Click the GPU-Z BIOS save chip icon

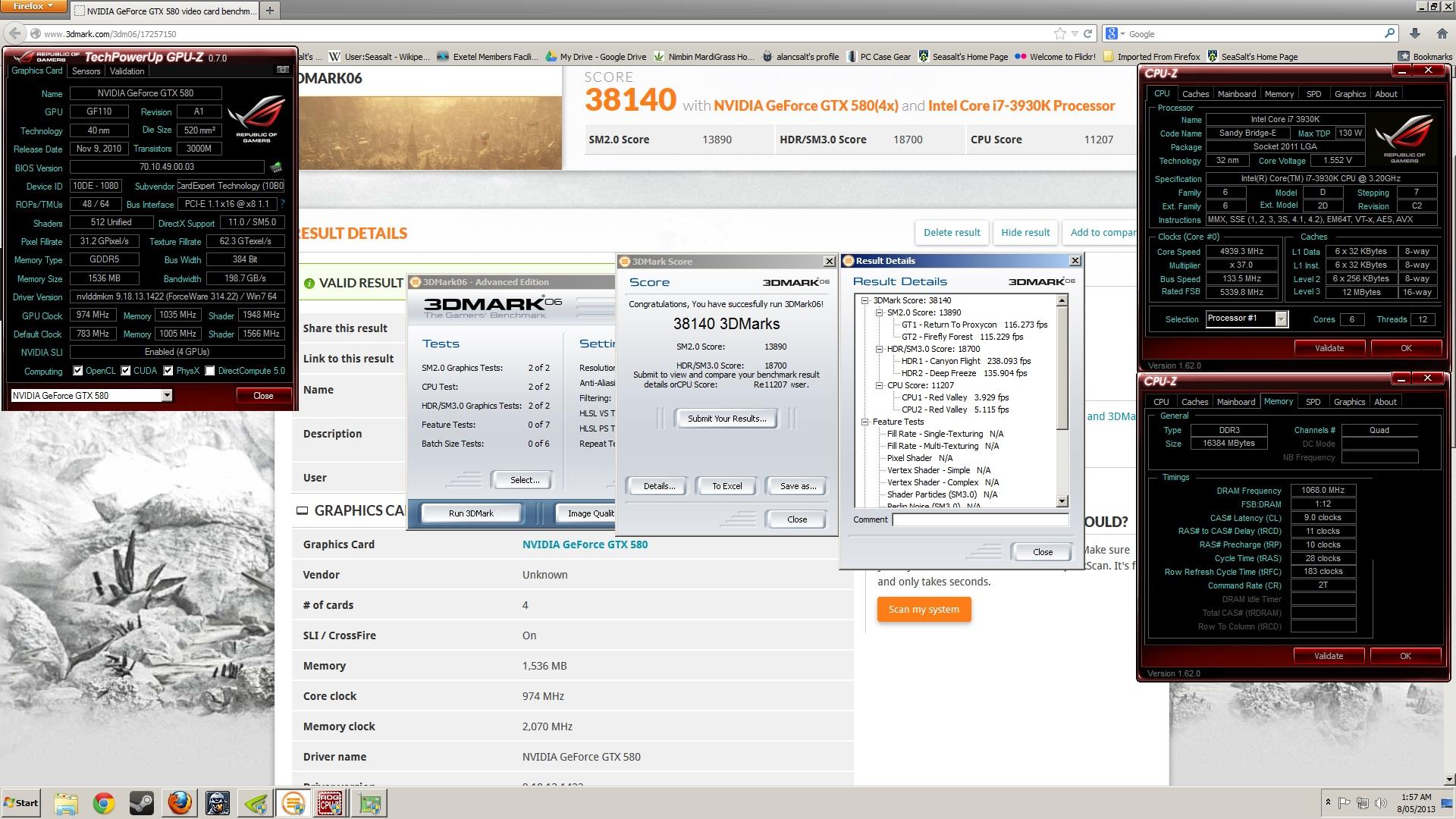[276, 167]
